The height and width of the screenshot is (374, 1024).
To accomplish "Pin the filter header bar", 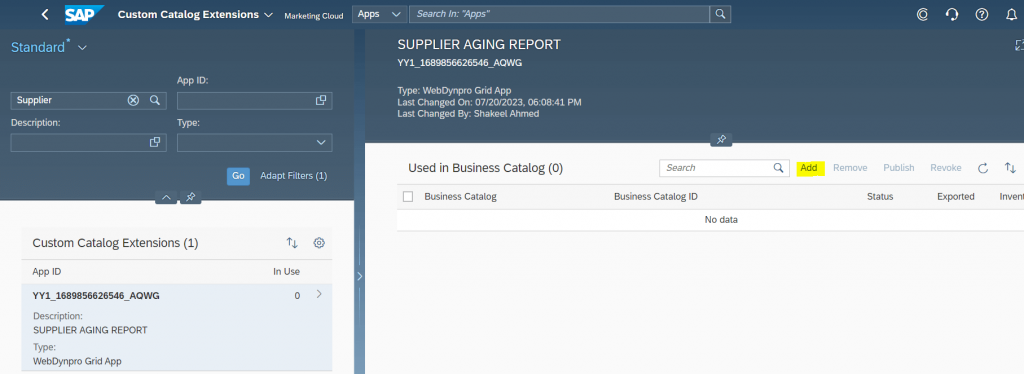I will pyautogui.click(x=190, y=197).
